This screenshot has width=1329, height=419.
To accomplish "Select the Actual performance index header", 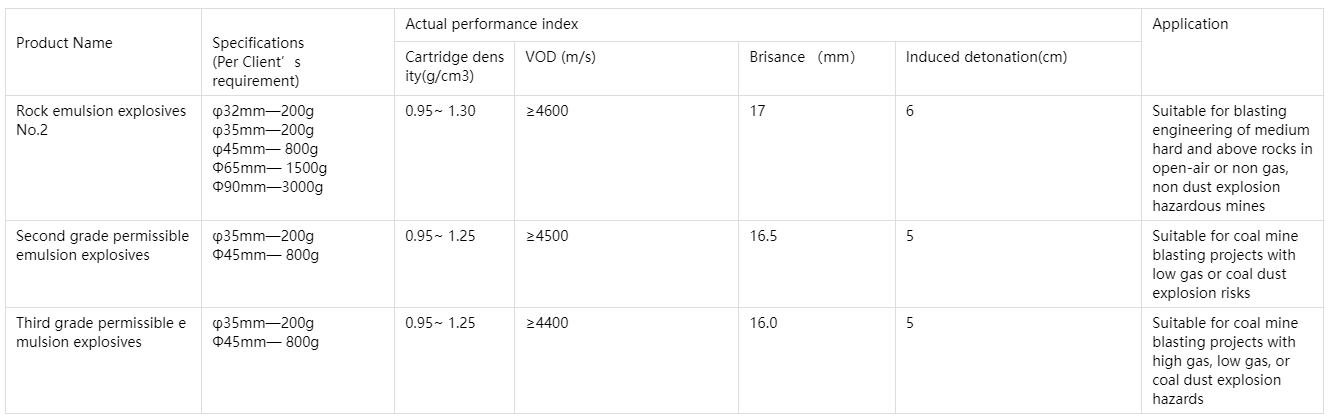I will click(491, 24).
